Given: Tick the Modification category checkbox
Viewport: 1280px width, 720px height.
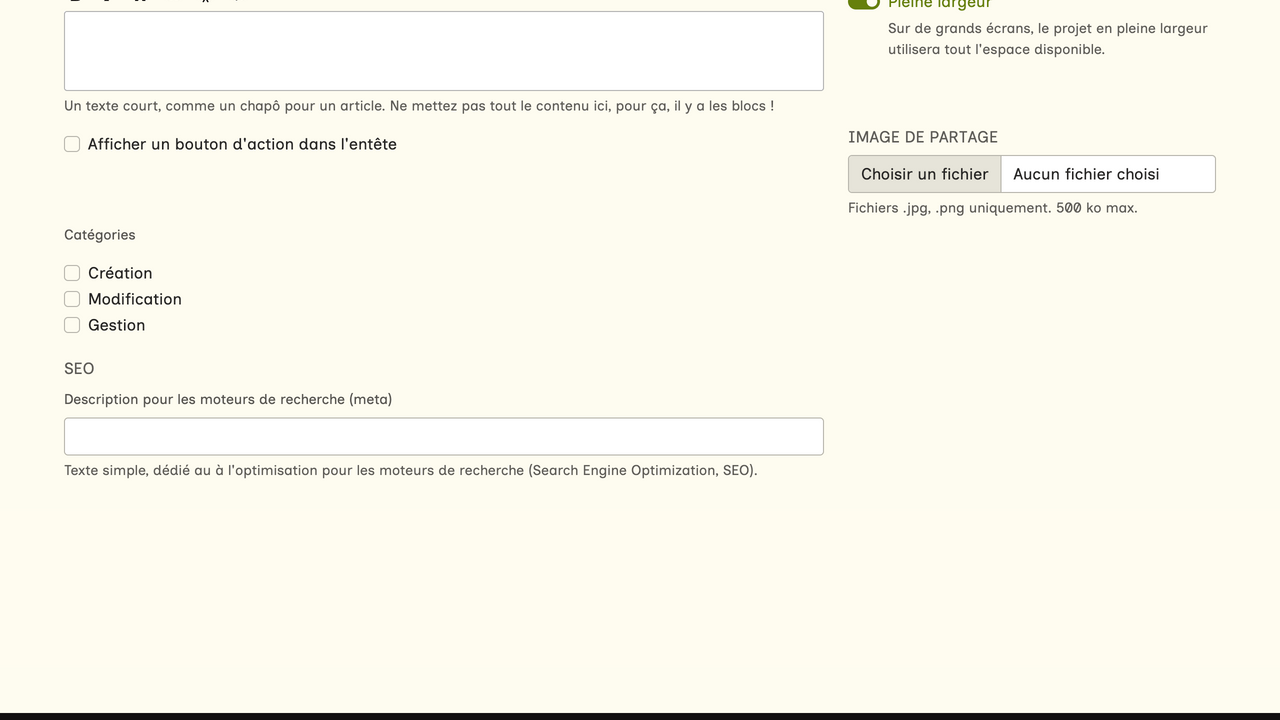Looking at the screenshot, I should 72,299.
